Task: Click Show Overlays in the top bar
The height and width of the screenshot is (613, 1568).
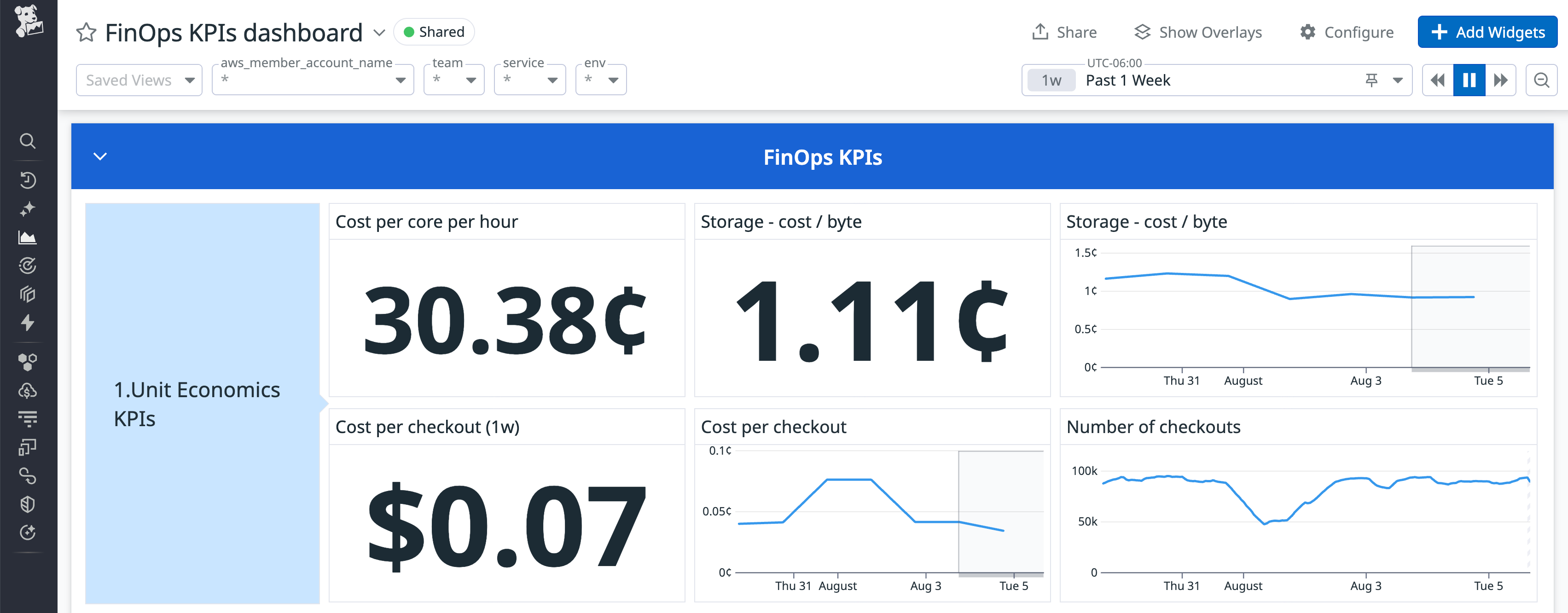Action: pos(1198,32)
